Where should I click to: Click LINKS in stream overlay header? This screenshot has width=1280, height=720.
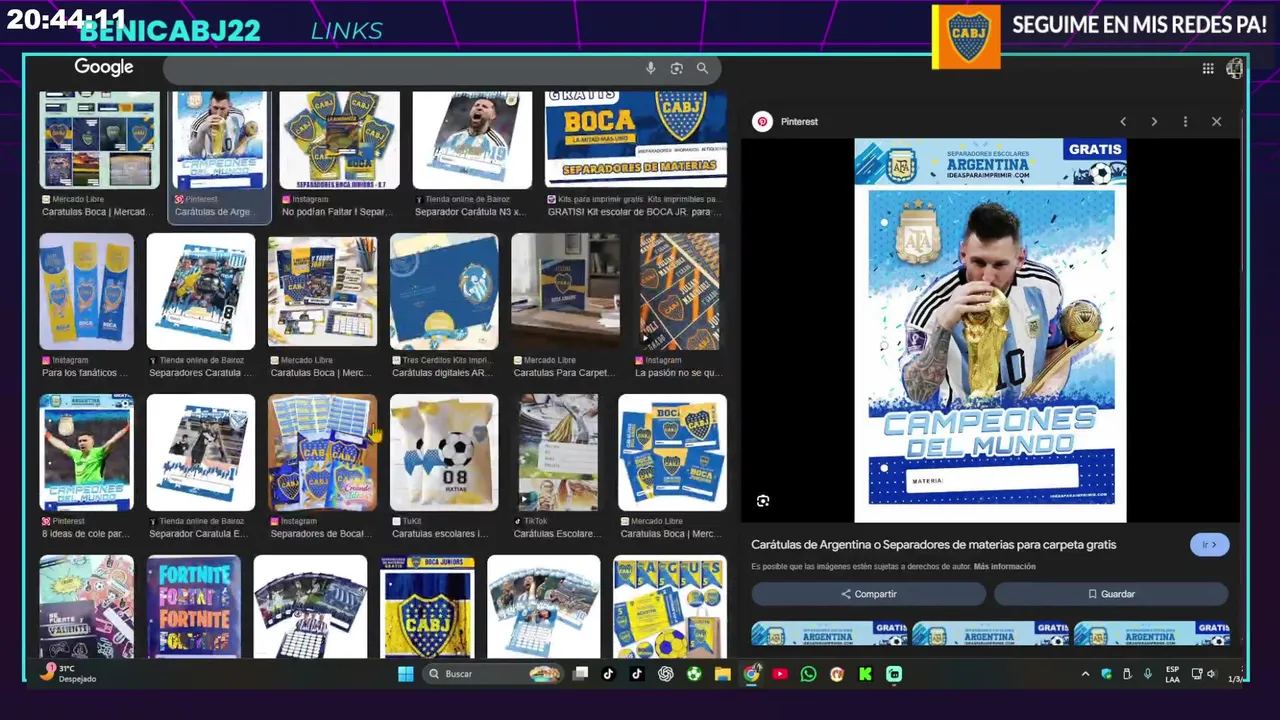[347, 31]
